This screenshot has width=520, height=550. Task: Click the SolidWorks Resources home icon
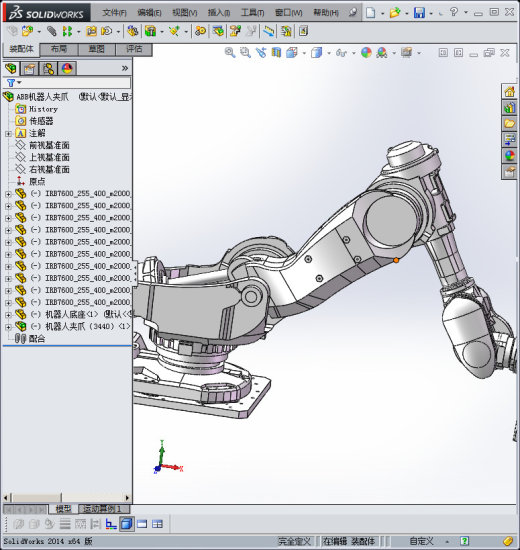pos(509,92)
